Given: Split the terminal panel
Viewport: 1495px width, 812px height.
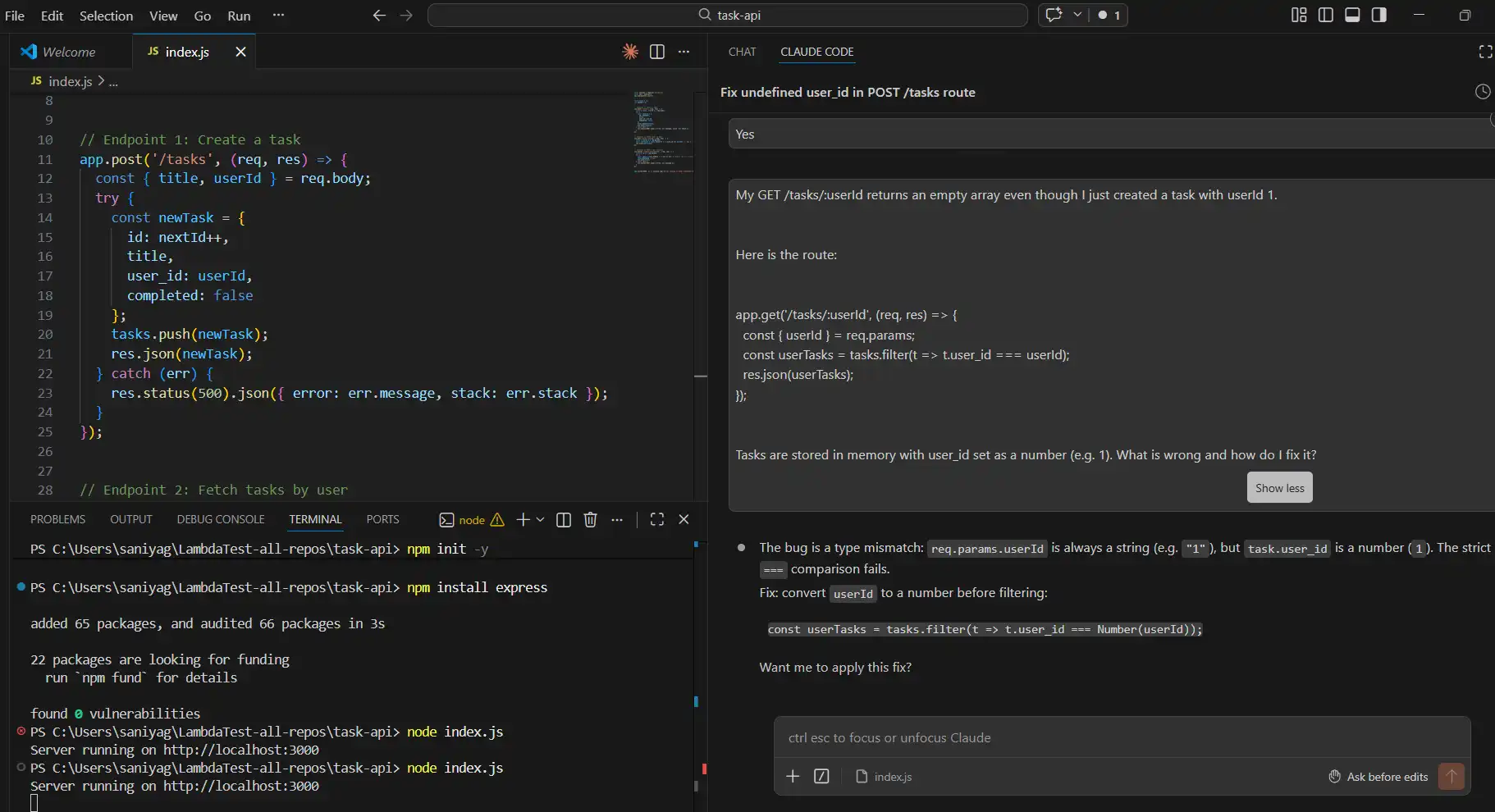Looking at the screenshot, I should pos(564,520).
